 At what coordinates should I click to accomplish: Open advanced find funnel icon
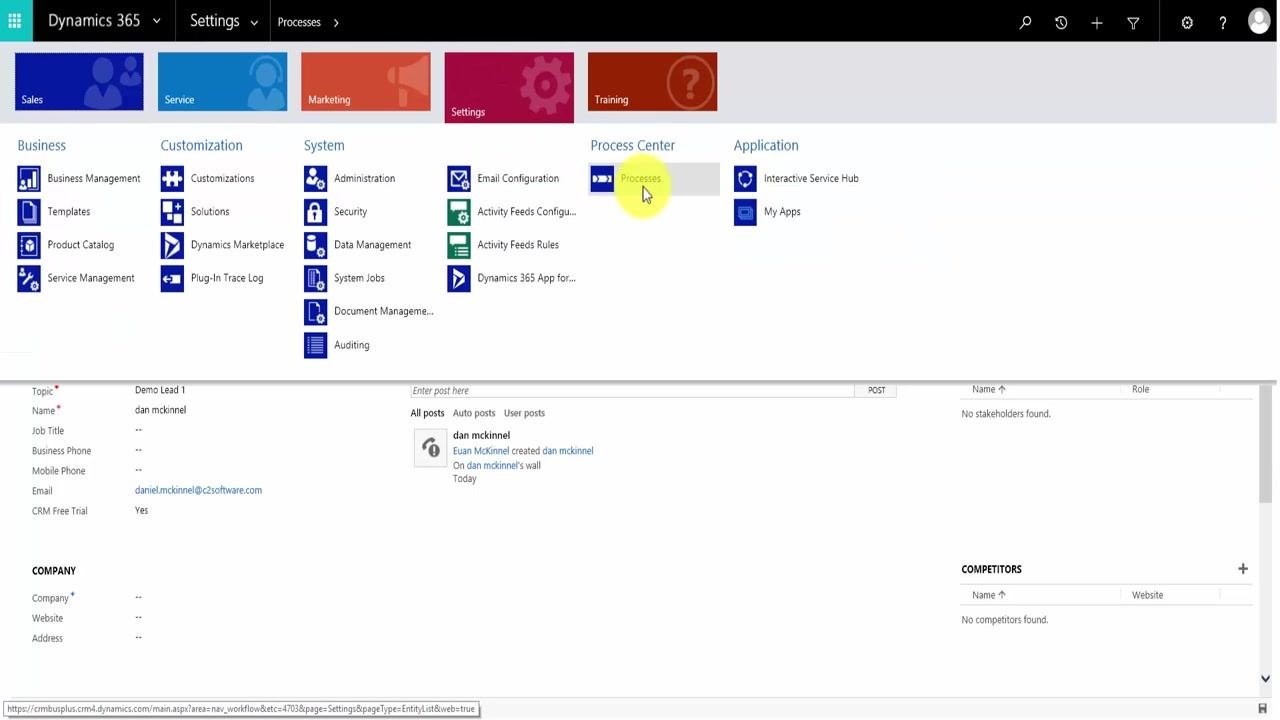tap(1133, 22)
